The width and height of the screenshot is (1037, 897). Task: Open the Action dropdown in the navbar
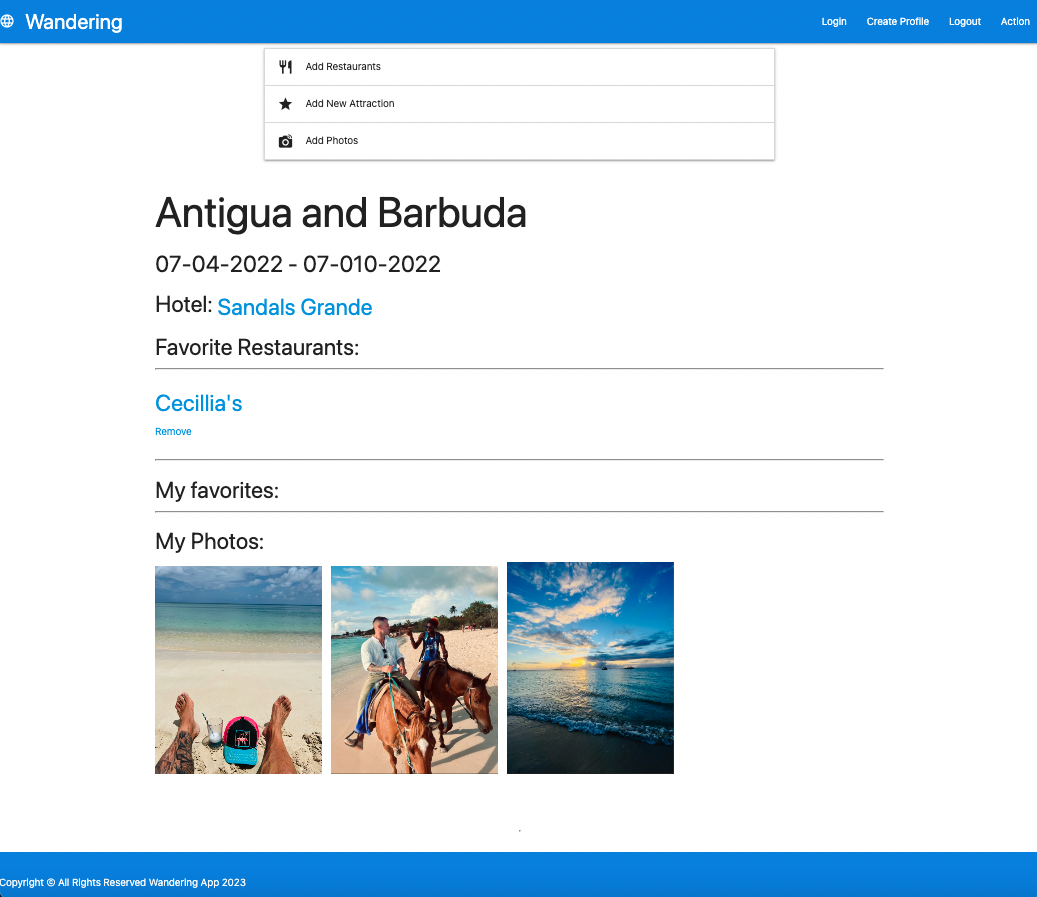coord(1015,21)
